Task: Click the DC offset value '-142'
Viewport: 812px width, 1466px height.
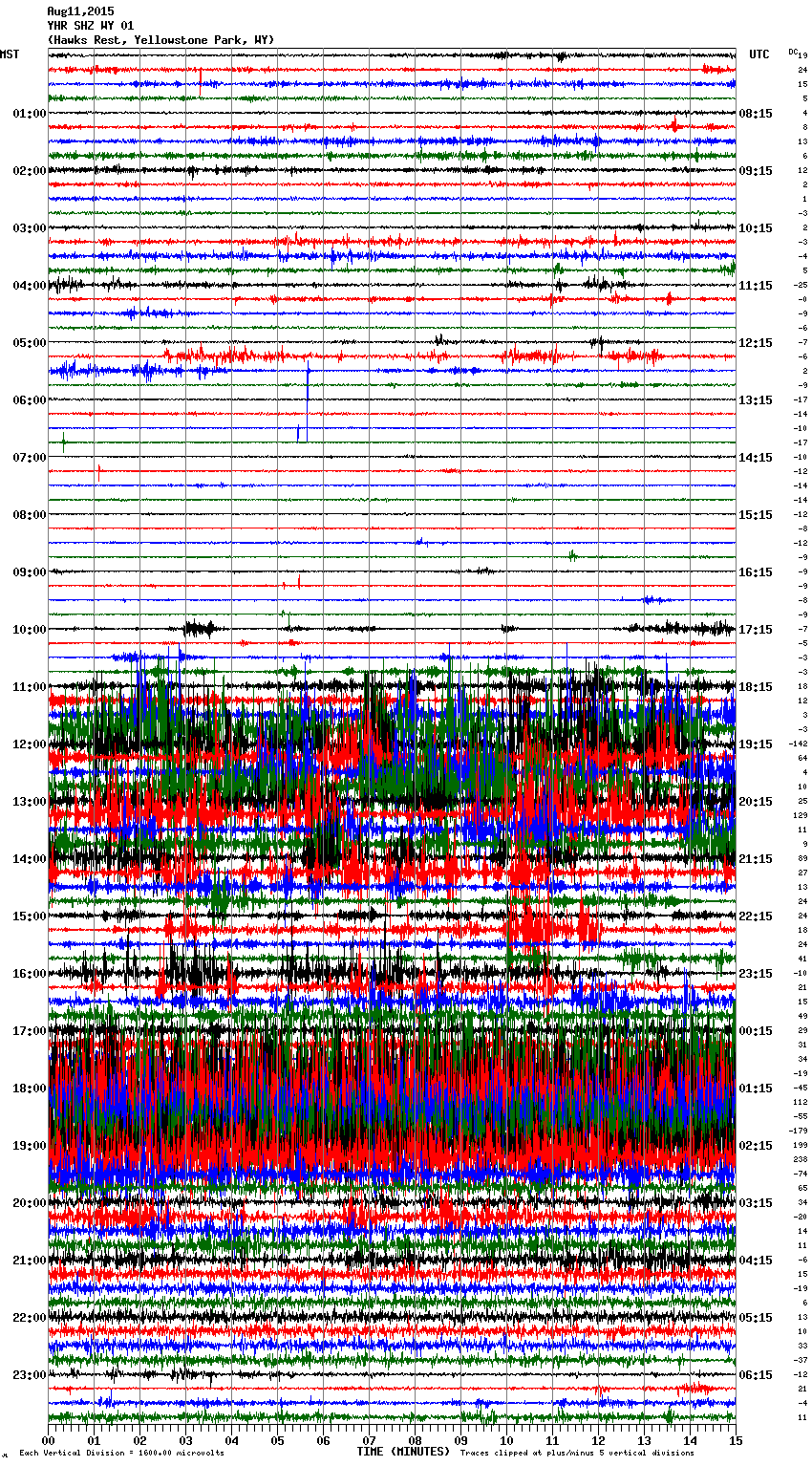Action: (x=799, y=744)
